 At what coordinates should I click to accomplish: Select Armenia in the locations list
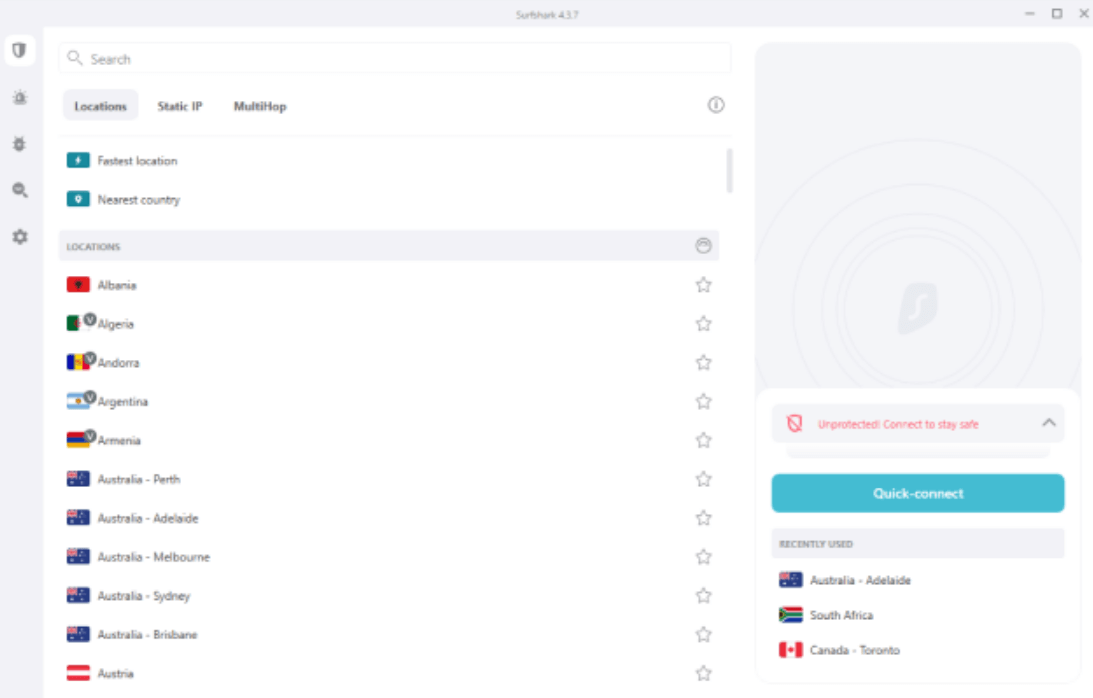coord(389,440)
